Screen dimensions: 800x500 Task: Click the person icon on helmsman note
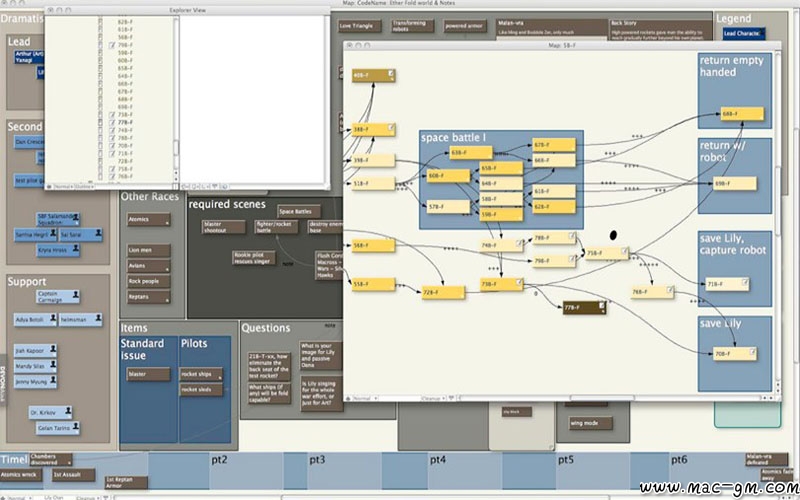coord(98,318)
